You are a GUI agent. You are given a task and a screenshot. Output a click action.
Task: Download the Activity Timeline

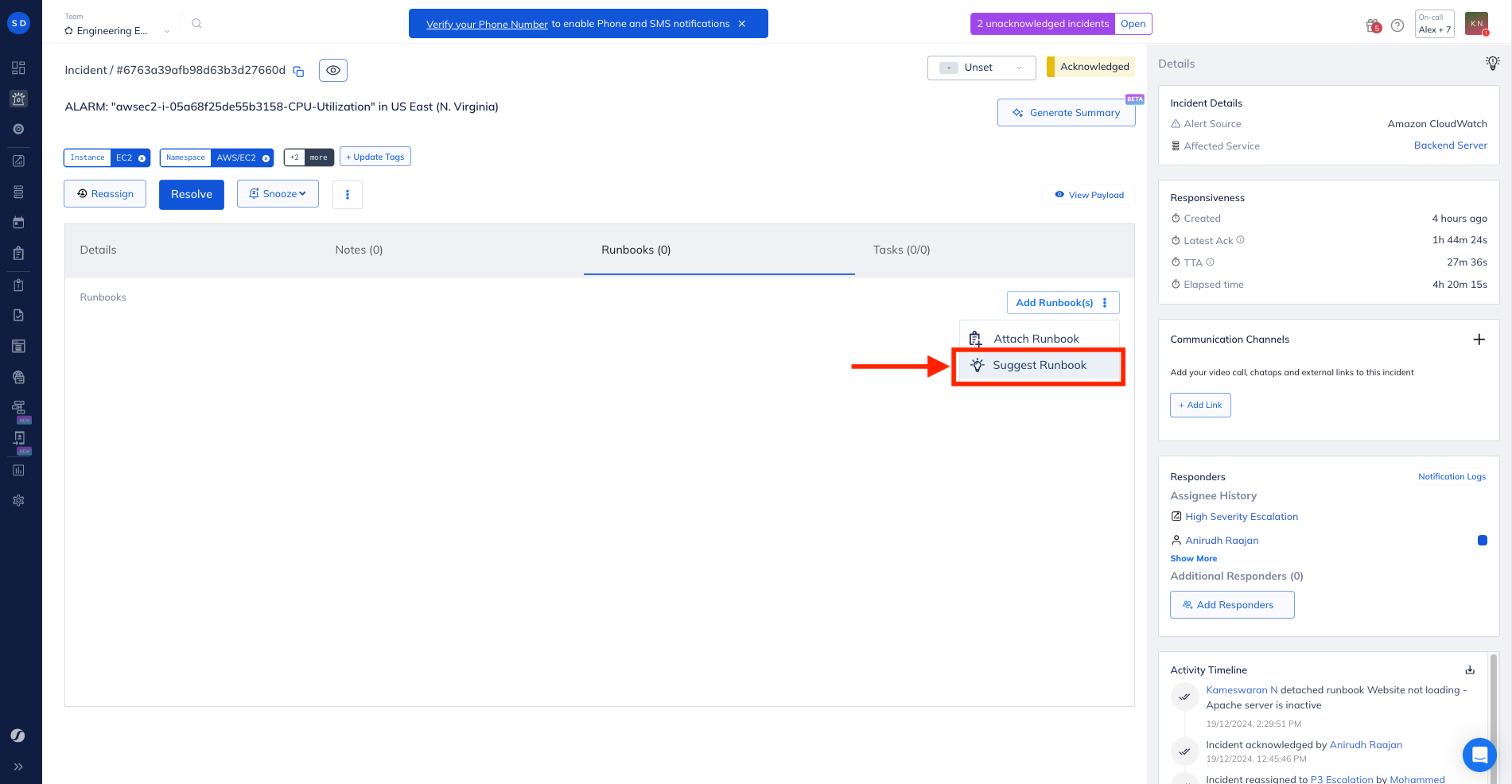pyautogui.click(x=1470, y=670)
